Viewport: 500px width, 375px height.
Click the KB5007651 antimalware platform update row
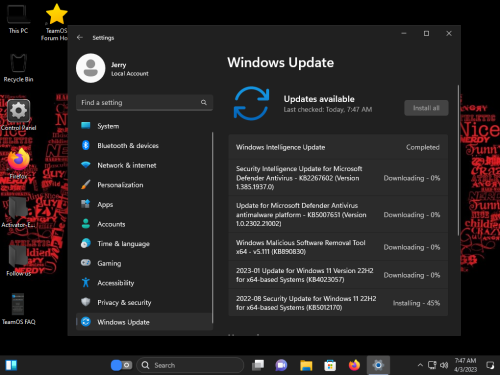(338, 214)
